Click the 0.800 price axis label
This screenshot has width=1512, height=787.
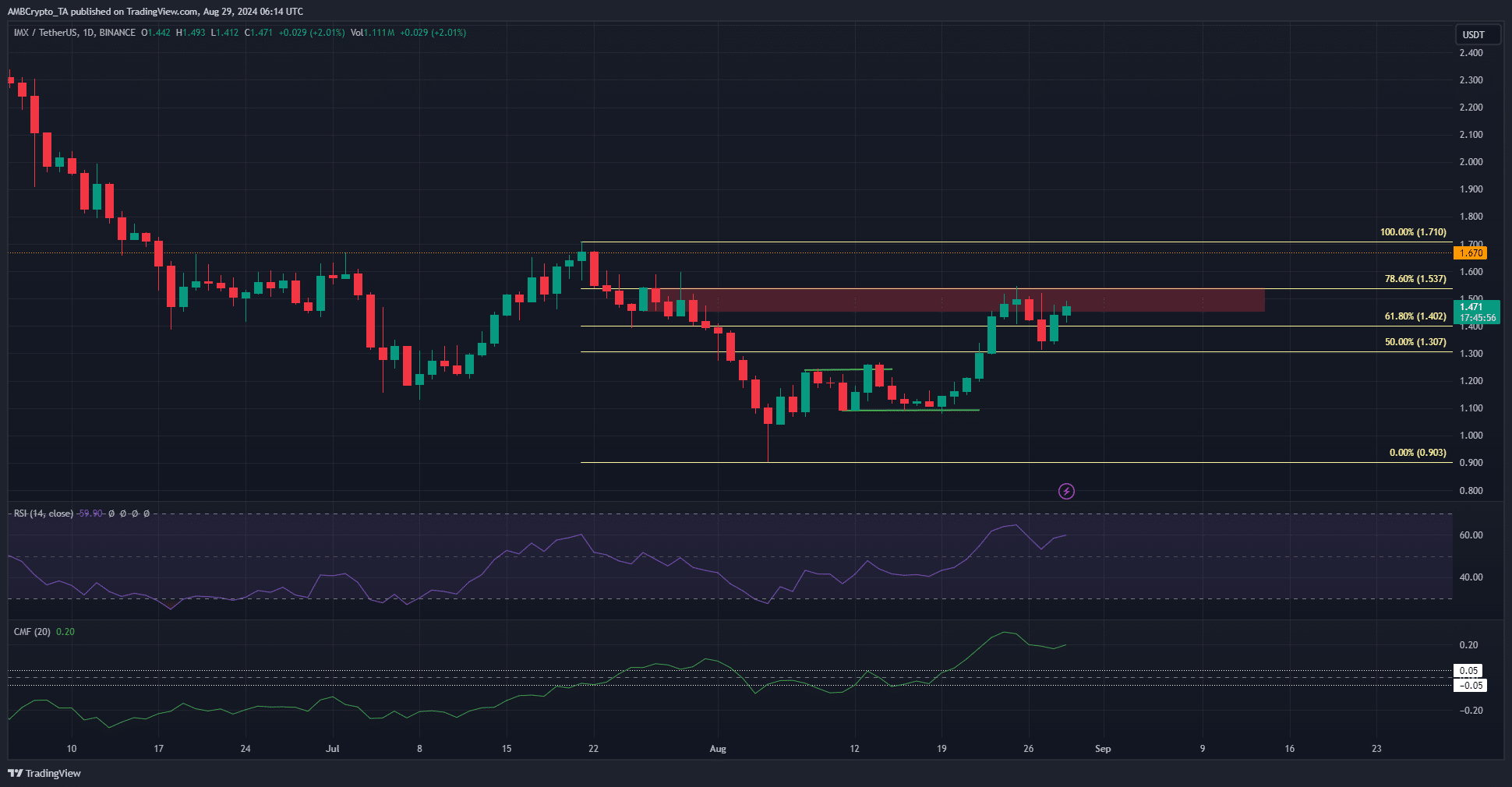point(1471,491)
